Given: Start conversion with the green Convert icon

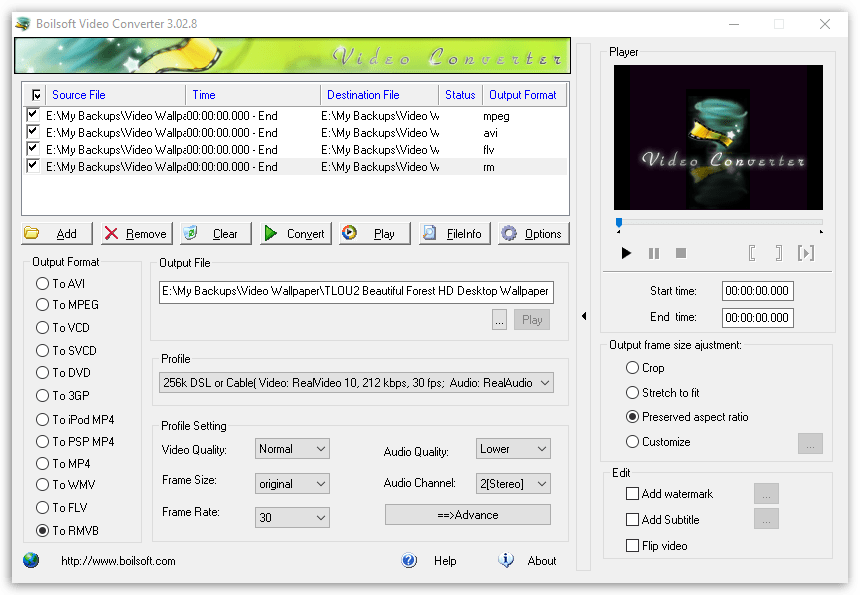Looking at the screenshot, I should (x=273, y=233).
